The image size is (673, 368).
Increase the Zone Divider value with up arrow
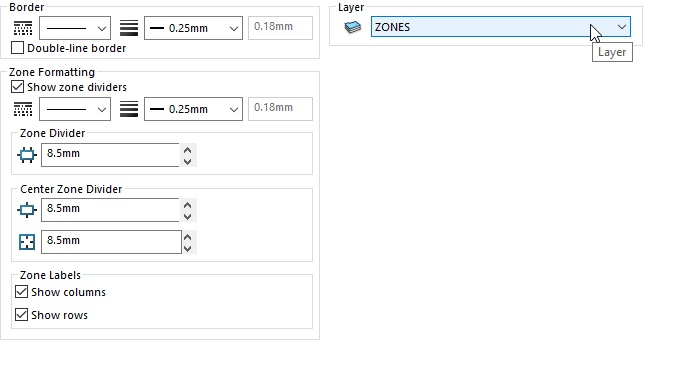188,150
